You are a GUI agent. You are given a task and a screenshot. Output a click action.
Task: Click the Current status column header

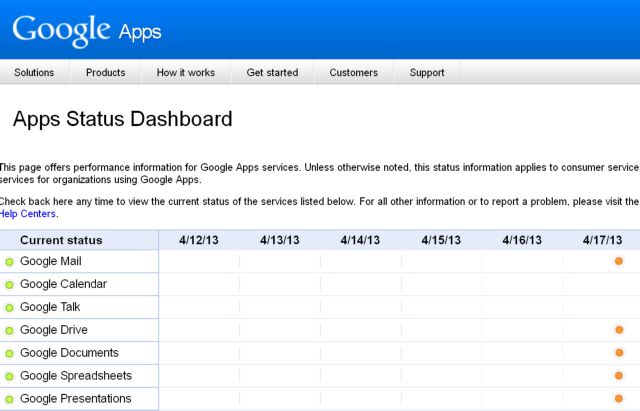[61, 240]
